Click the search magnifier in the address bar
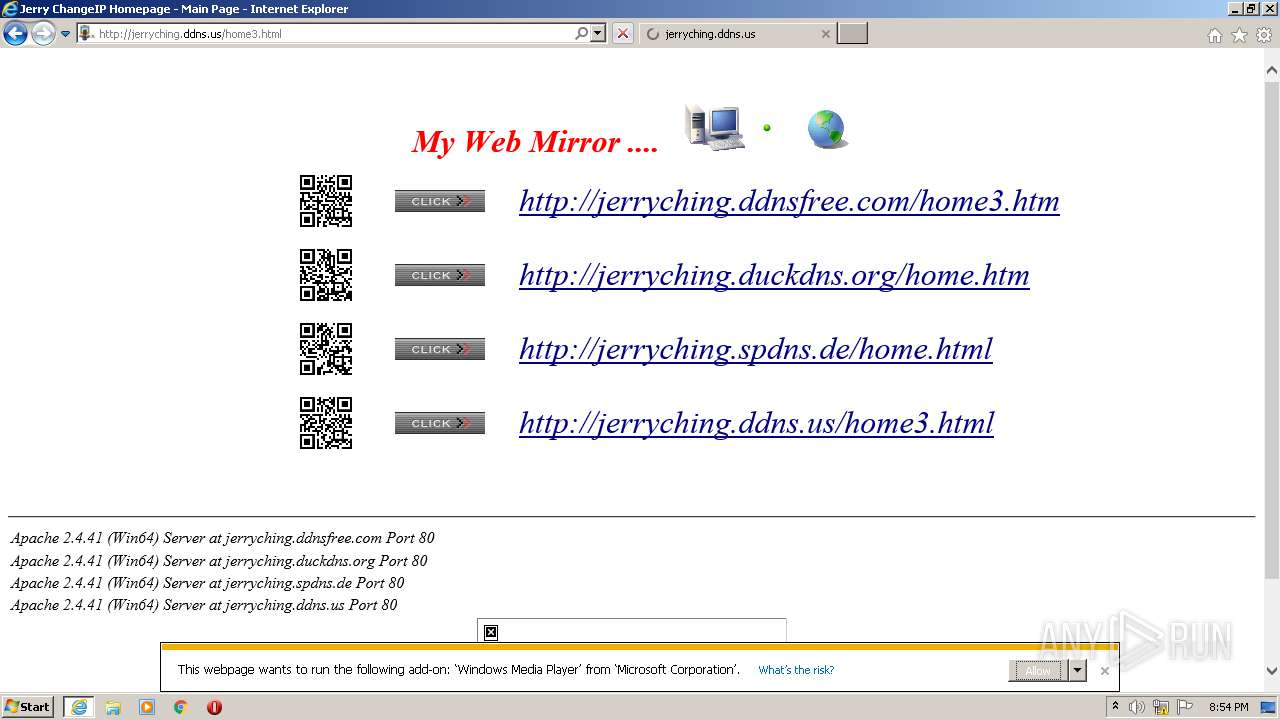This screenshot has width=1280, height=720. 582,33
